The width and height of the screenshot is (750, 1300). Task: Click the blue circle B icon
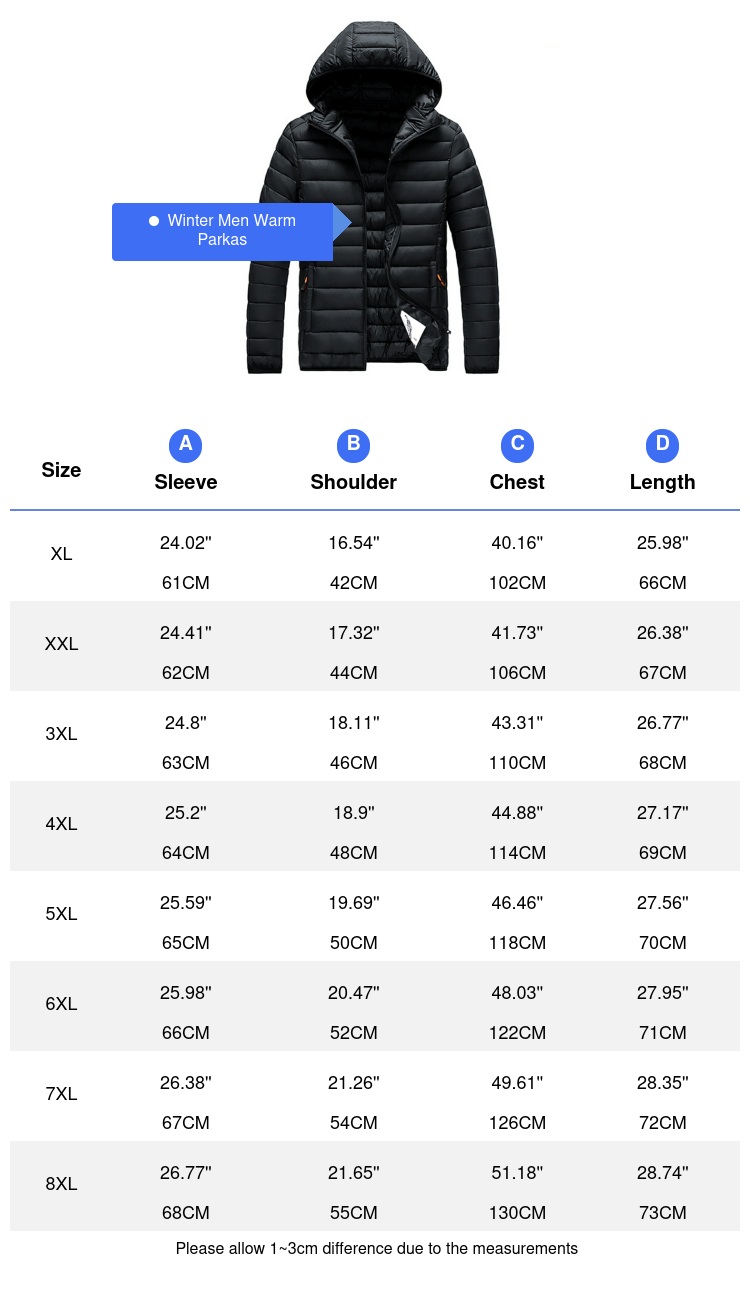pyautogui.click(x=354, y=444)
